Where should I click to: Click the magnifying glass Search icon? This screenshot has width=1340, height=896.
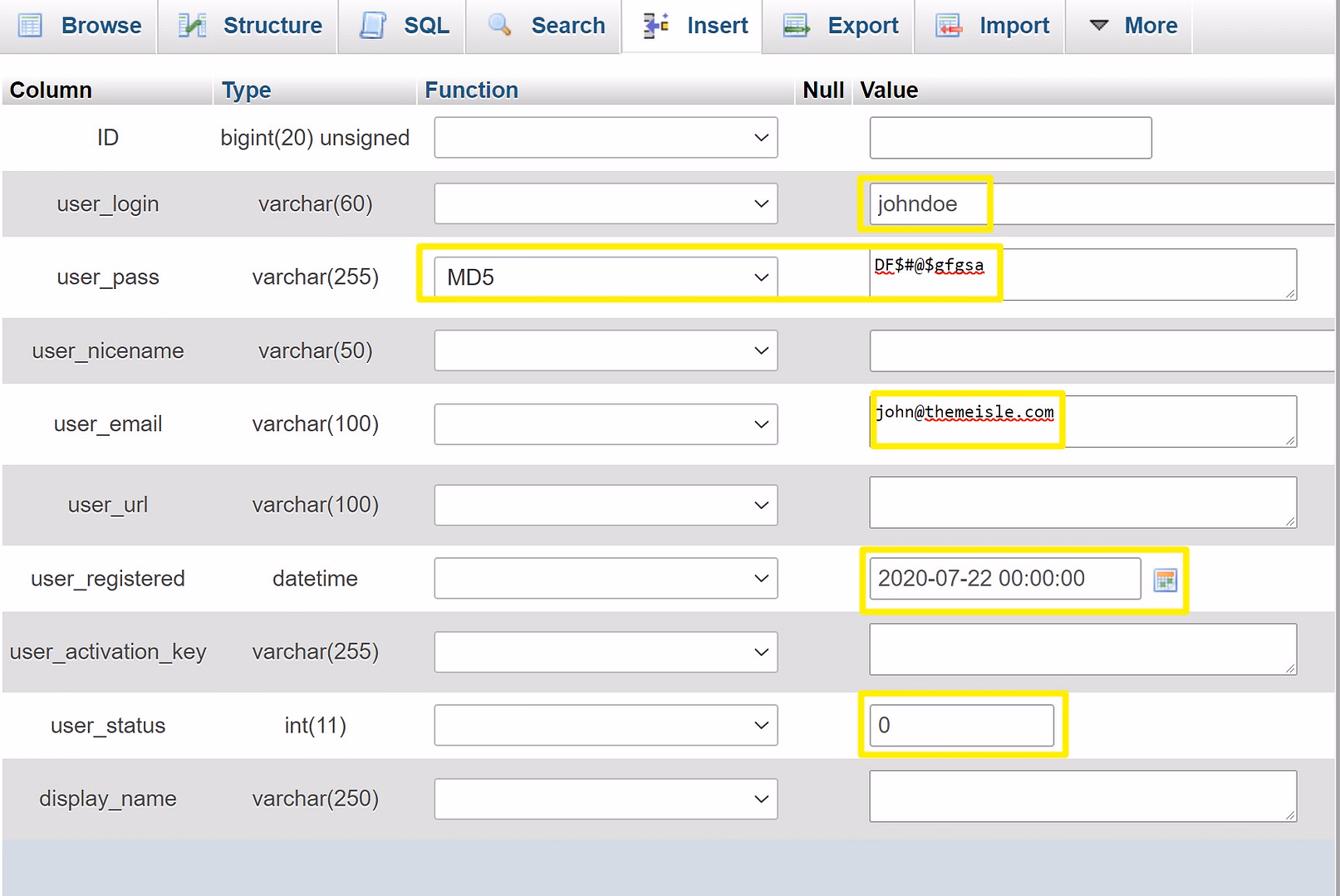coord(499,26)
